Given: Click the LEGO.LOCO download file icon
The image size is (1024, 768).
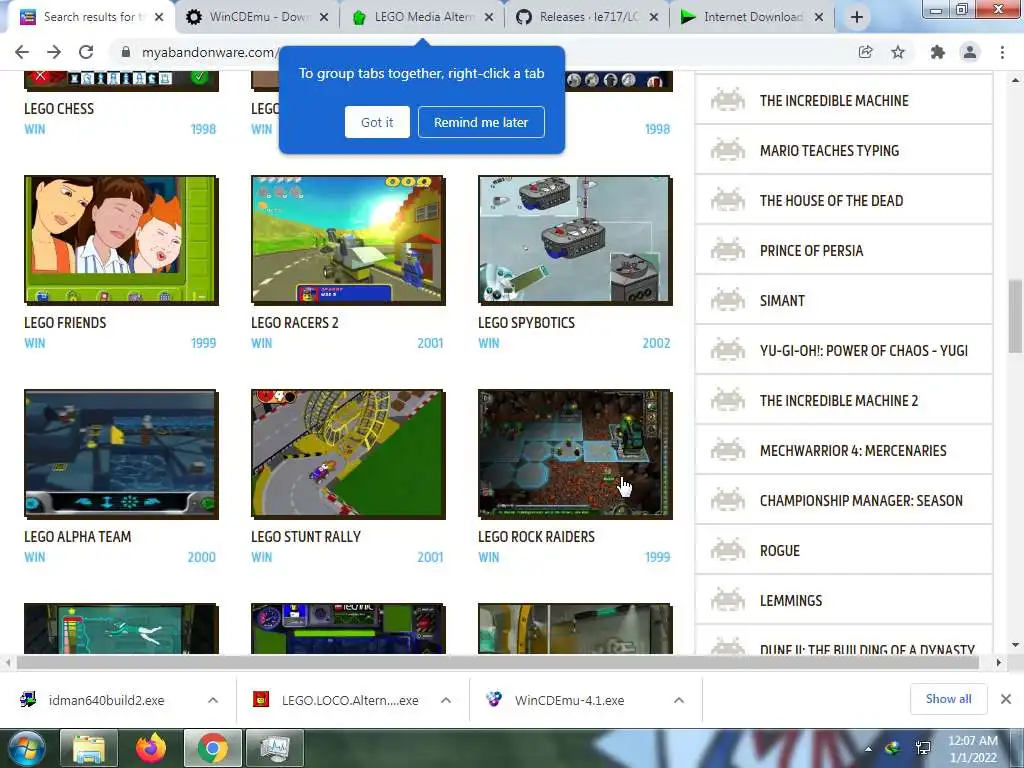Looking at the screenshot, I should point(261,699).
